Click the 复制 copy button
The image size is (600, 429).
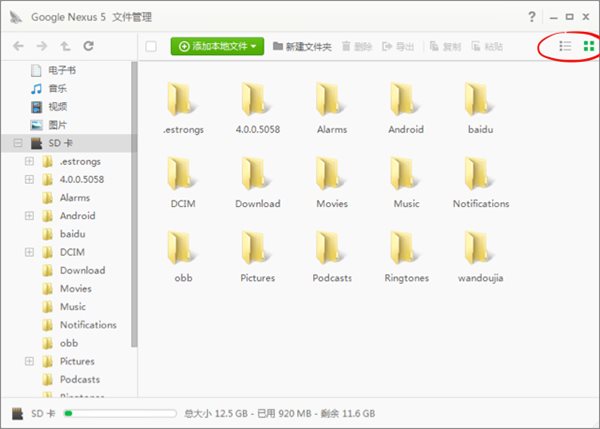pos(445,46)
